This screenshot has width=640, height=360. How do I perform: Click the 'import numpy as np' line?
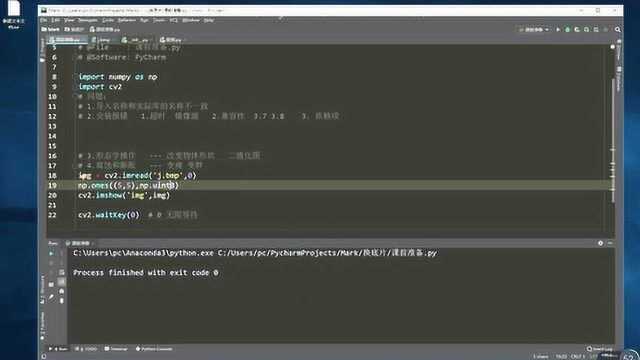[x=118, y=77]
